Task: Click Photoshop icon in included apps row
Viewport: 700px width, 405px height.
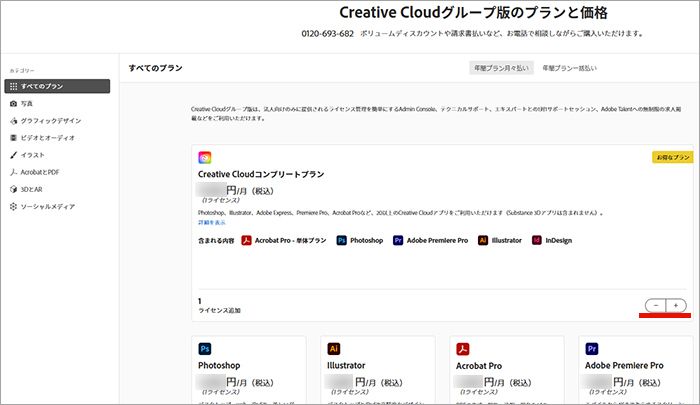Action: point(342,240)
